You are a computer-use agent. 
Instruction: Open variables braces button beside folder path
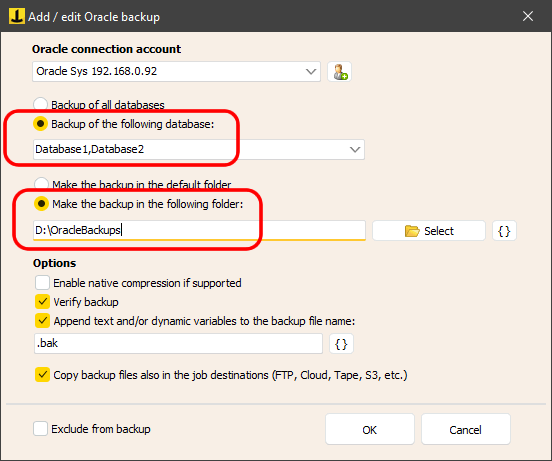[504, 231]
